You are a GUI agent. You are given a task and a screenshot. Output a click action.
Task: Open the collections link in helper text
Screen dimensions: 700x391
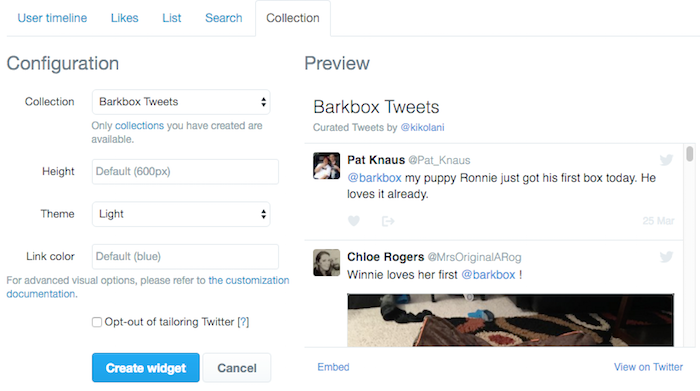coord(139,126)
